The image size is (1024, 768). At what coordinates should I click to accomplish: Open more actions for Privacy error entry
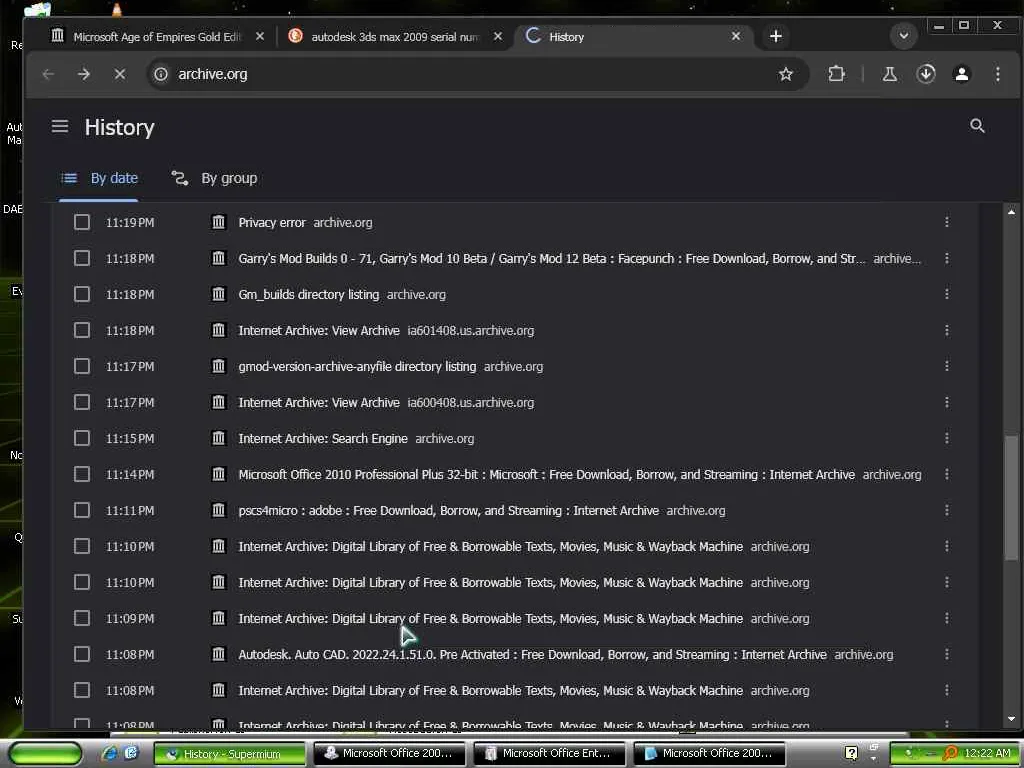[x=946, y=223]
